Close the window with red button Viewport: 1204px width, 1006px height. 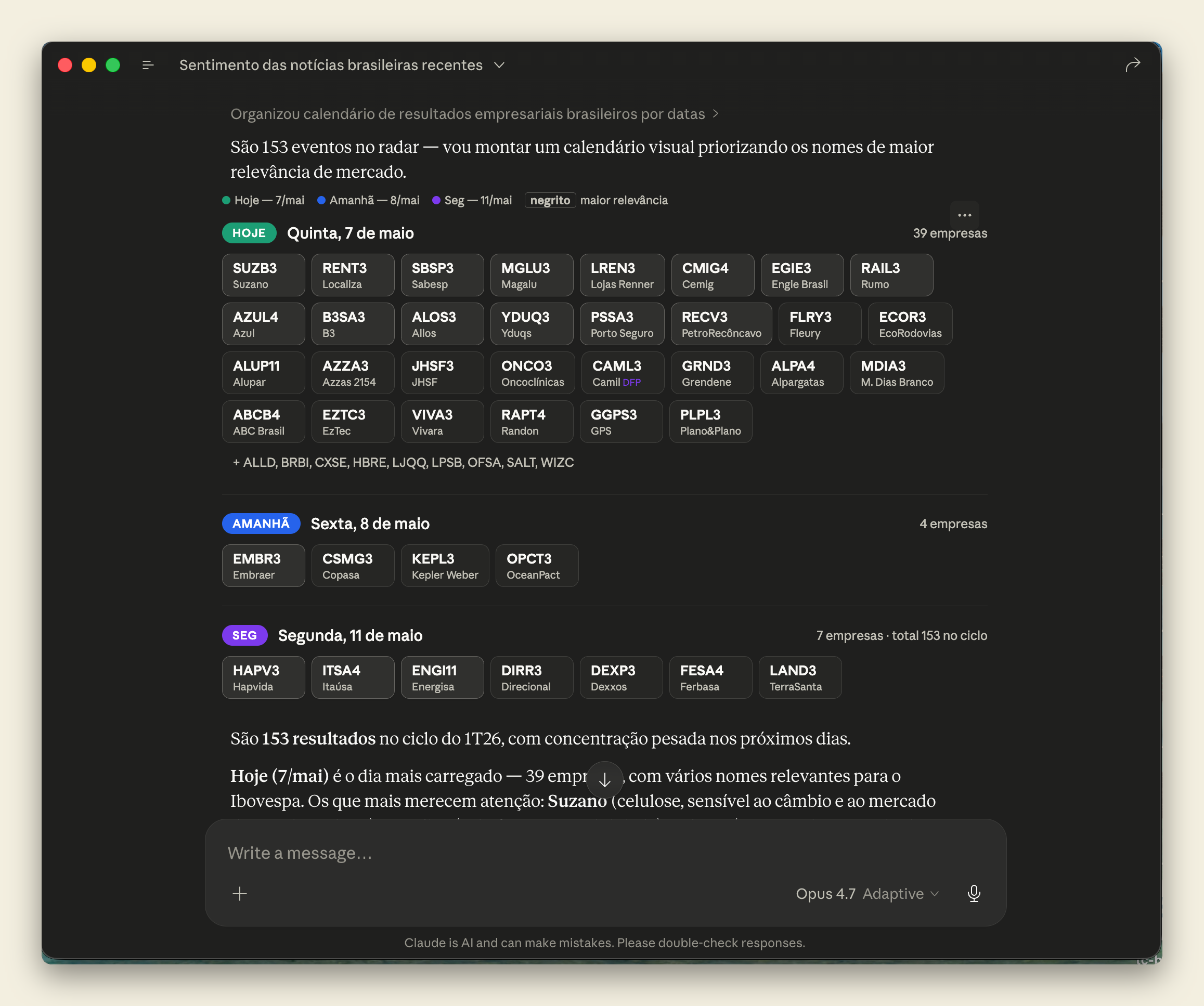(x=66, y=66)
